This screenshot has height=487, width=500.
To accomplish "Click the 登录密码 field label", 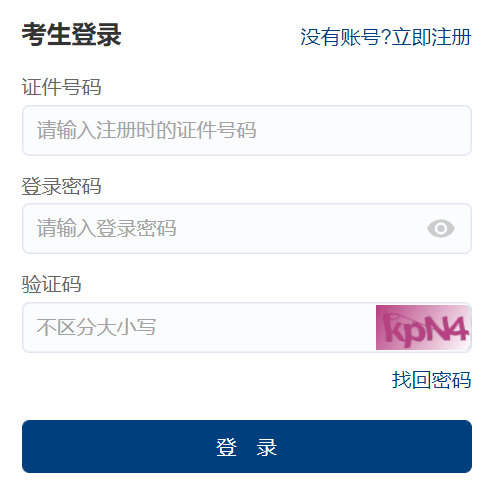I will coord(61,186).
